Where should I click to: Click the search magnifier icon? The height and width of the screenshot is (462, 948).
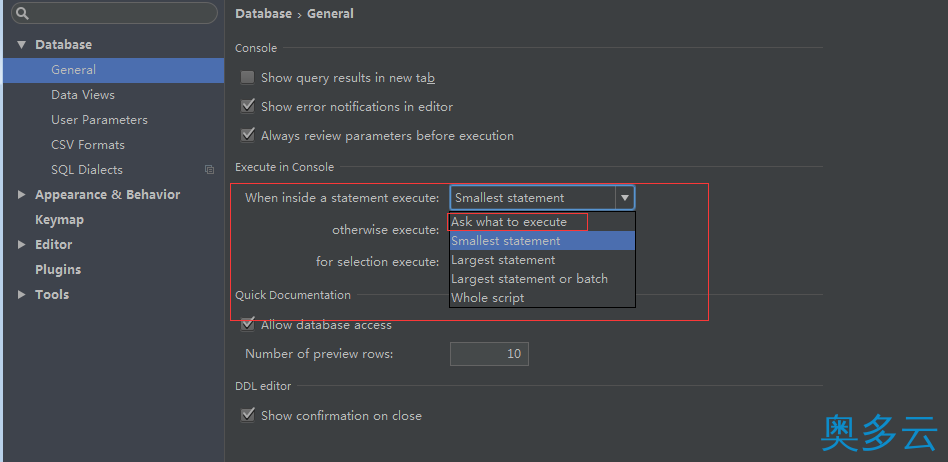pyautogui.click(x=21, y=13)
